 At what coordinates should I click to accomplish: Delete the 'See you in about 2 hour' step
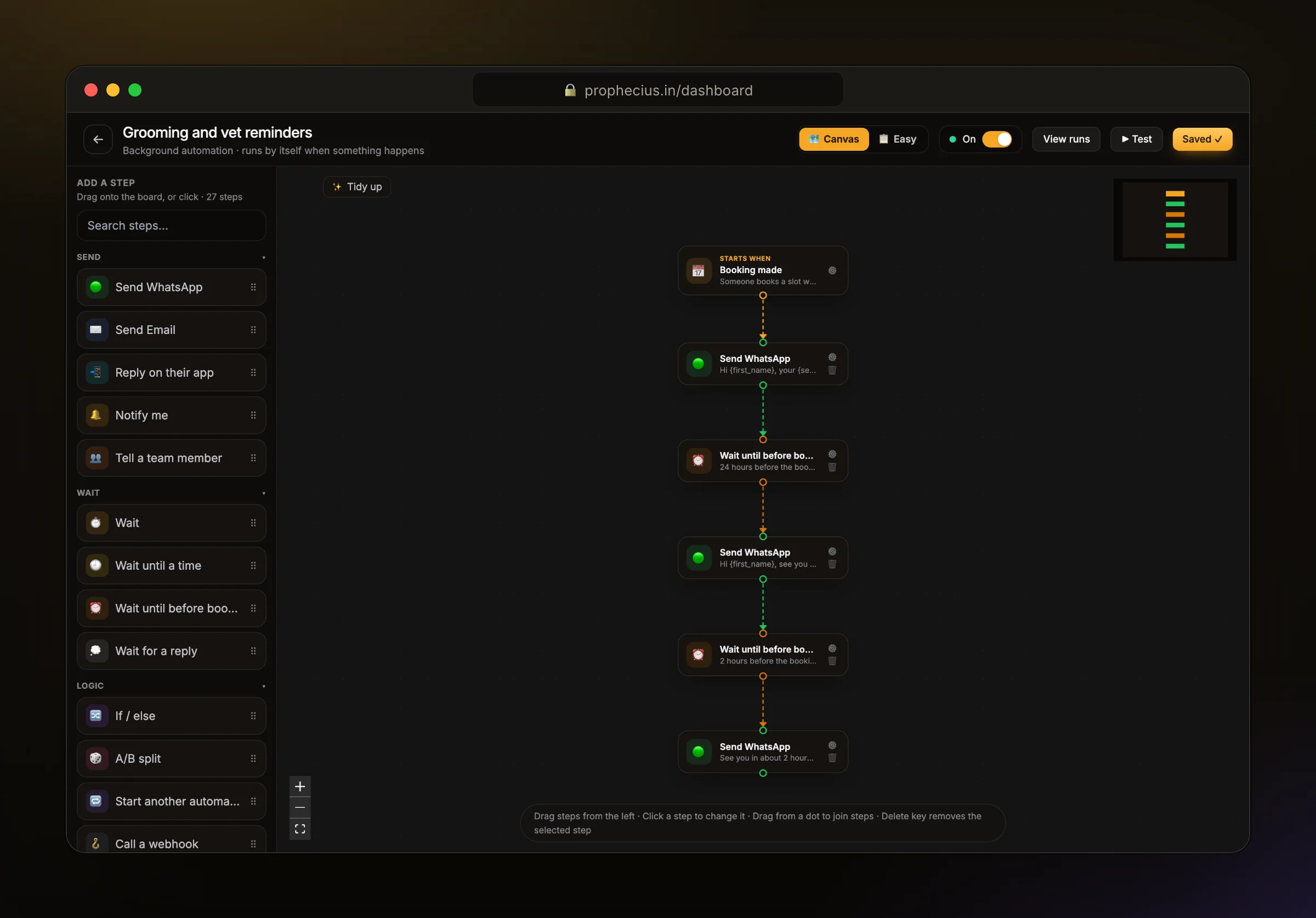pos(832,758)
